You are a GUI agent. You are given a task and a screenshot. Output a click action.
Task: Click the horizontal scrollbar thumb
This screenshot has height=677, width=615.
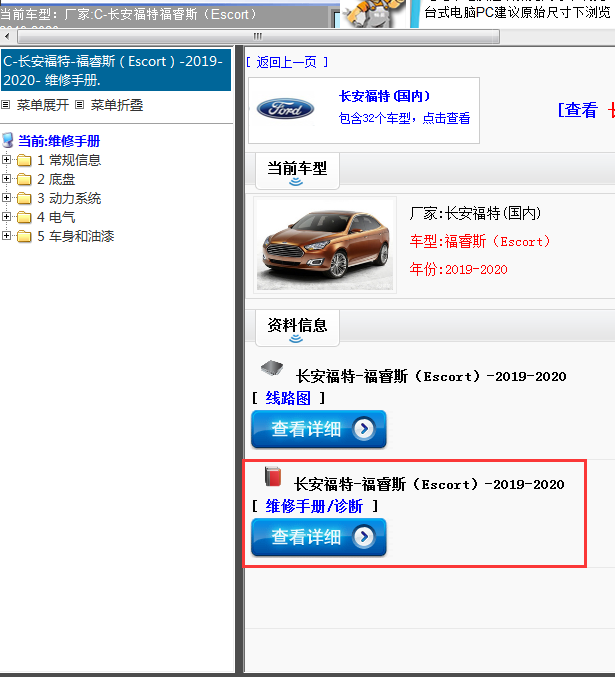click(258, 36)
